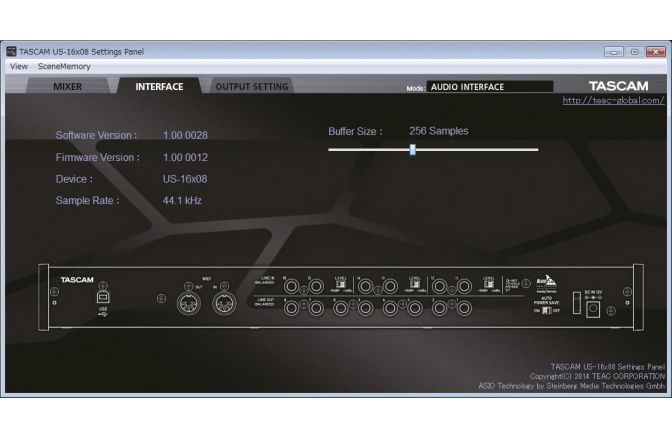Maximize the Settings Panel window
Viewport: 672px width, 440px height.
(x=635, y=52)
